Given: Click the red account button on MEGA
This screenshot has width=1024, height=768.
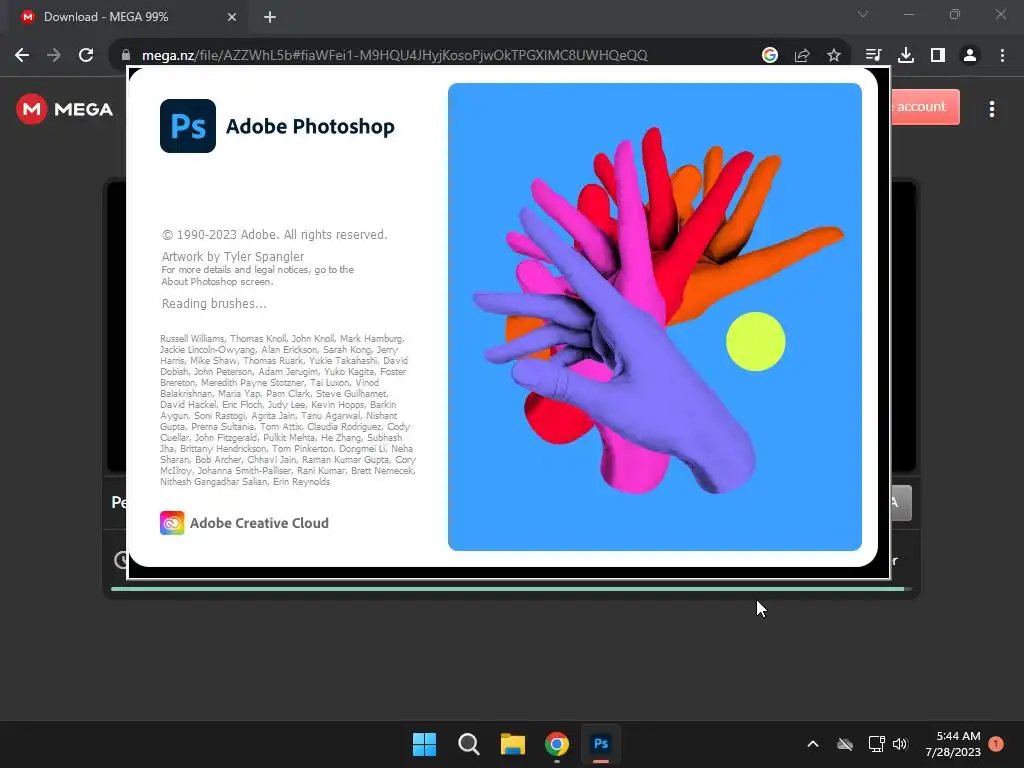Looking at the screenshot, I should (925, 106).
